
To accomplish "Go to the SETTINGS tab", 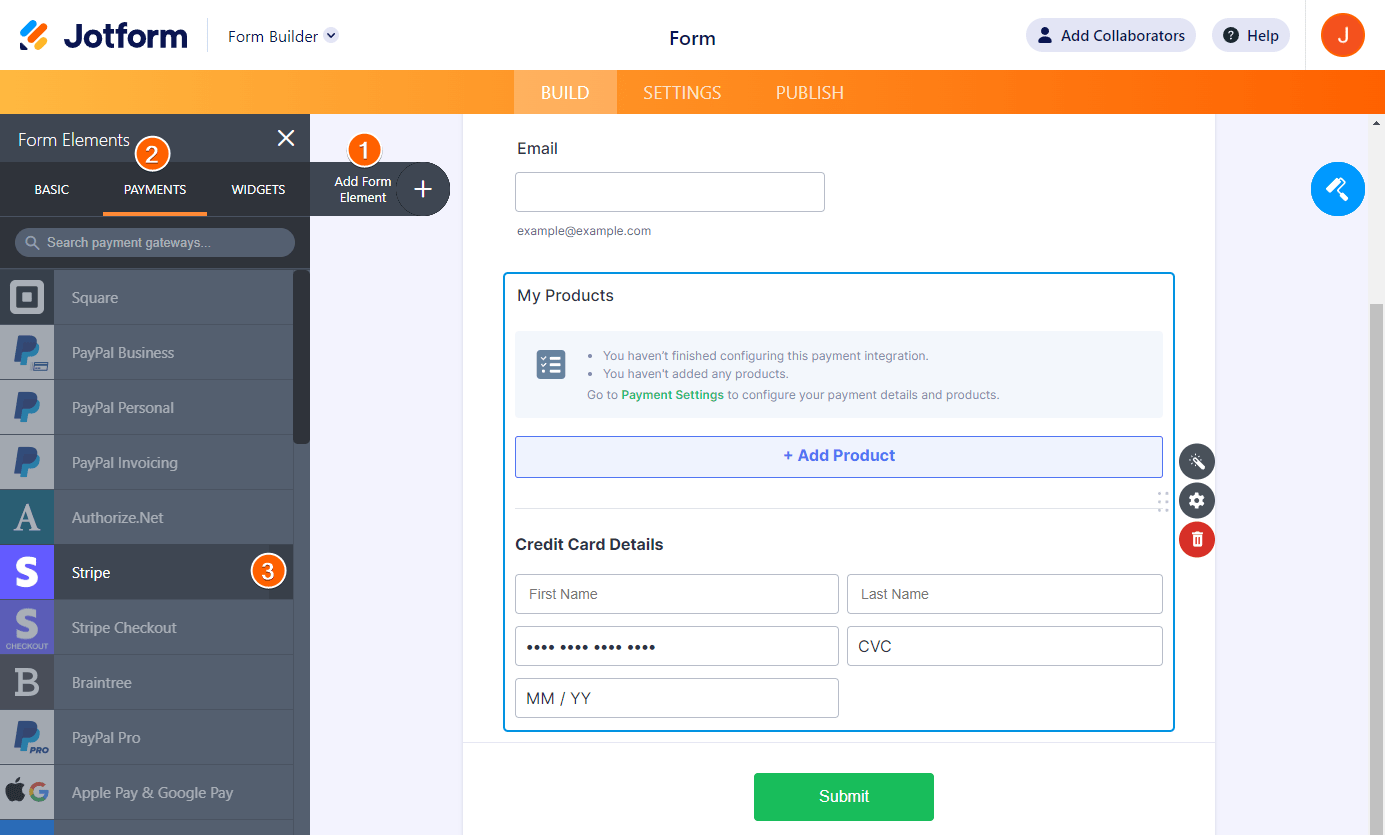I will click(682, 93).
